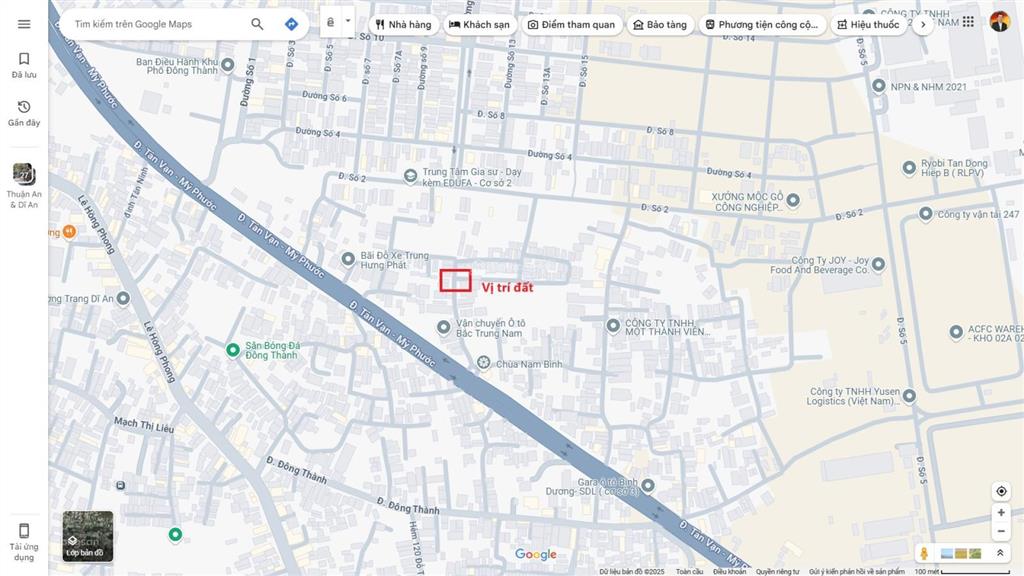Toggle the 100 mét scale units
This screenshot has height=576, width=1024.
[x=961, y=571]
